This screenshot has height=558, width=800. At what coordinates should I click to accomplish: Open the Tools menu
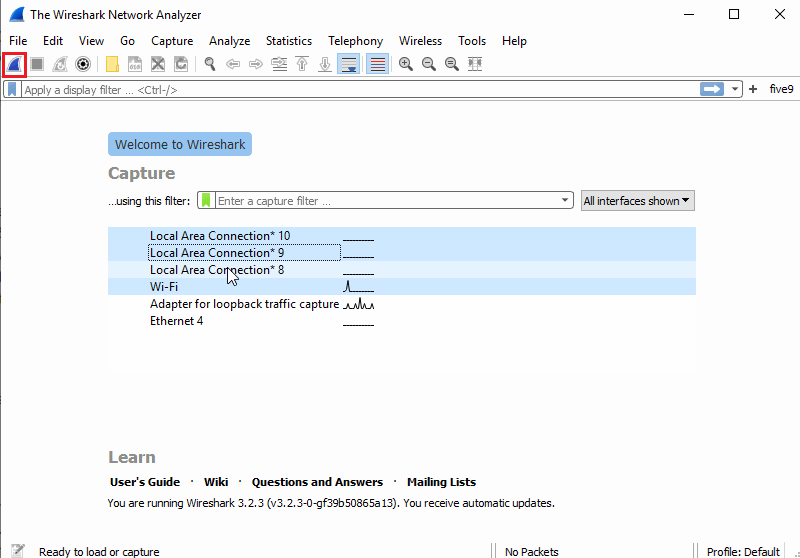[x=472, y=41]
